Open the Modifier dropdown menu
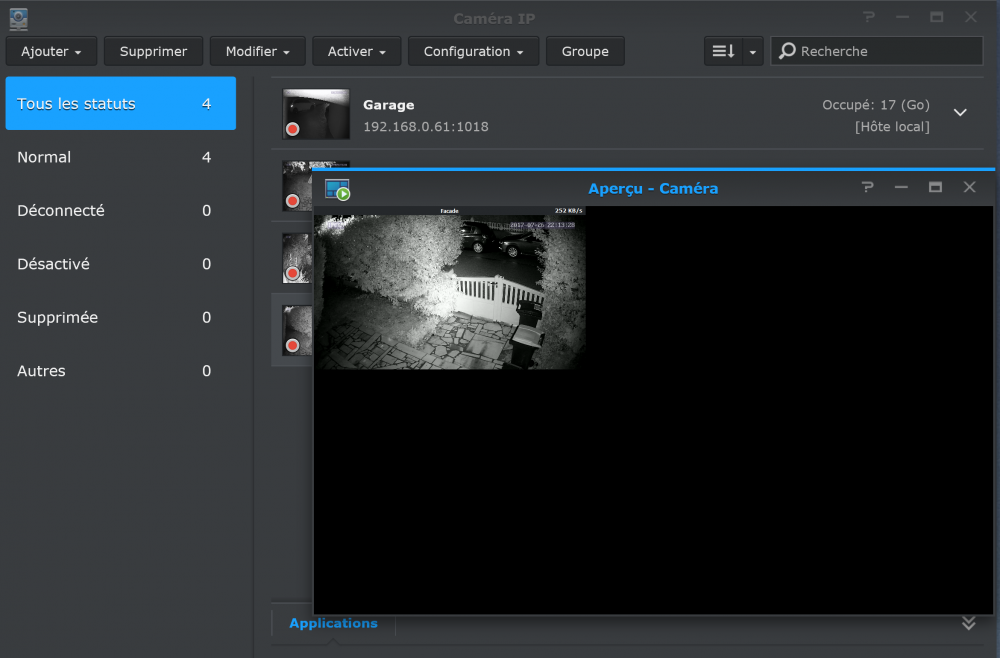 coord(258,51)
